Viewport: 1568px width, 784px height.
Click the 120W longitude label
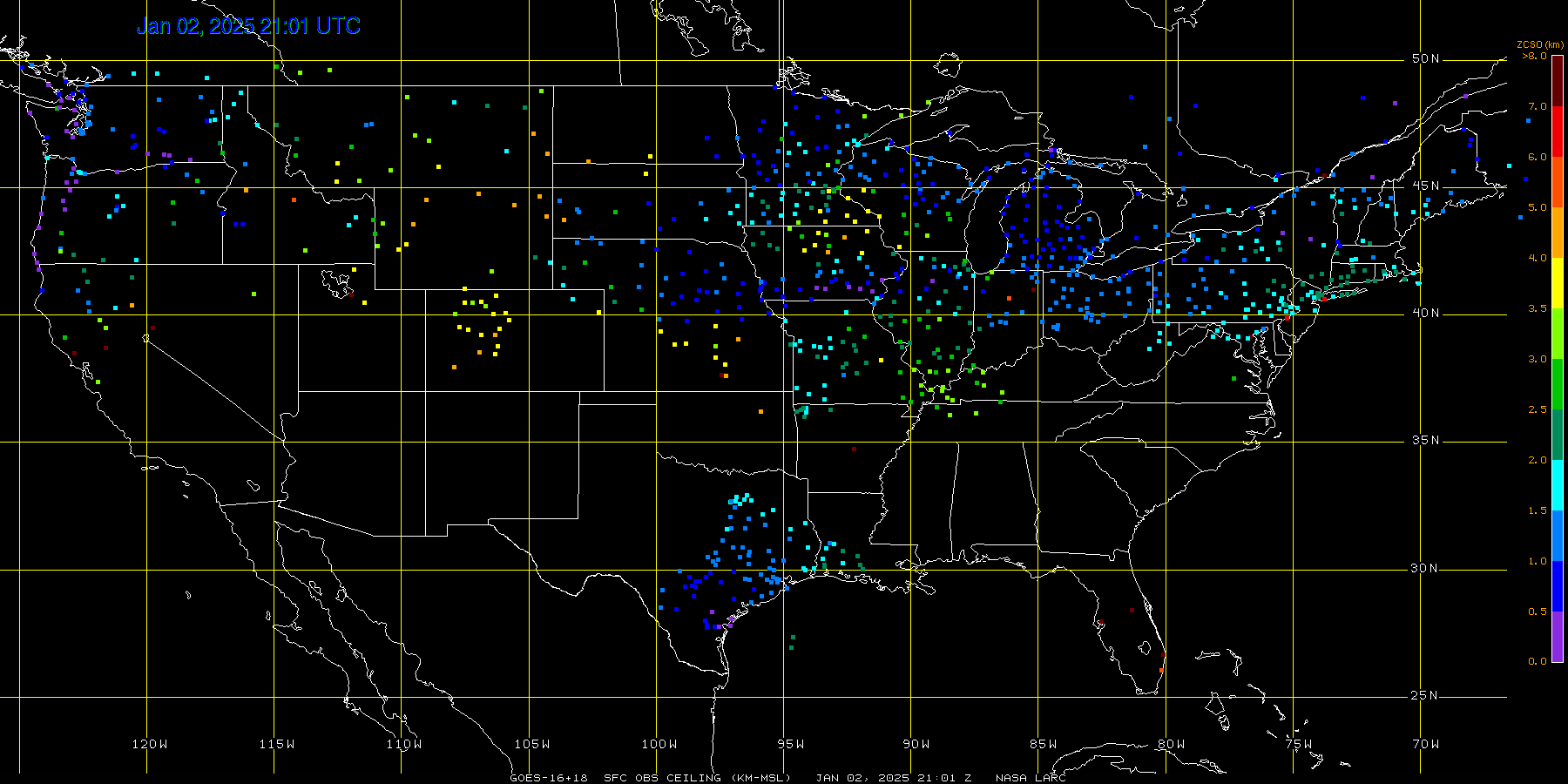(x=150, y=744)
